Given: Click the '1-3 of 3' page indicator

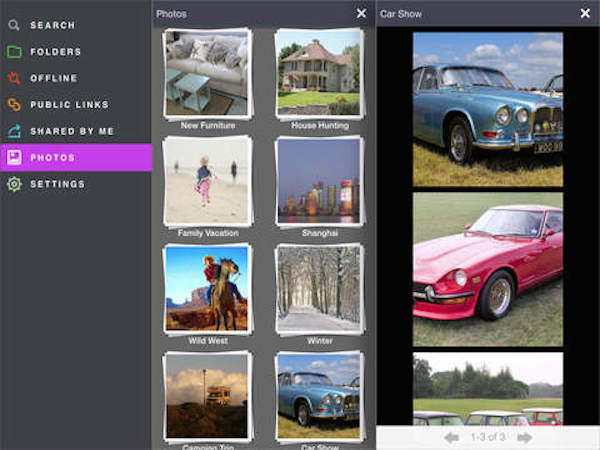Looking at the screenshot, I should click(488, 437).
